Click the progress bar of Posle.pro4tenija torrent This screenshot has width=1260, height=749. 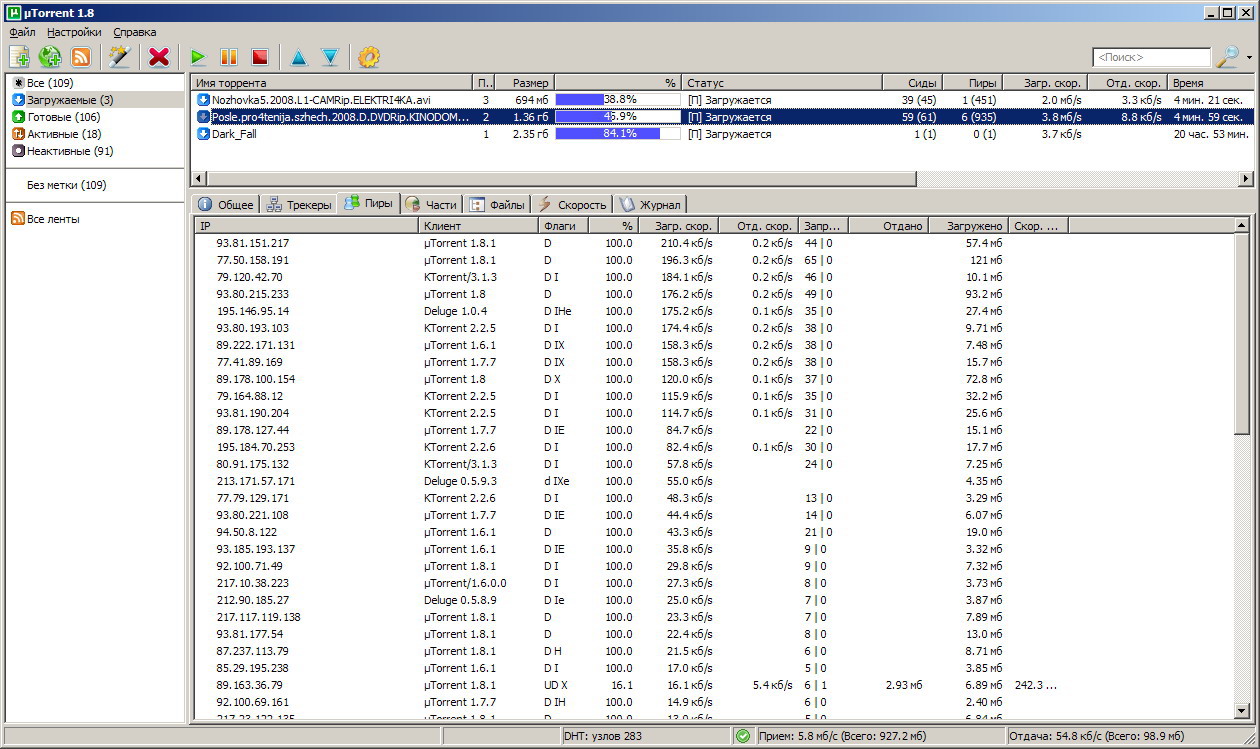point(618,117)
